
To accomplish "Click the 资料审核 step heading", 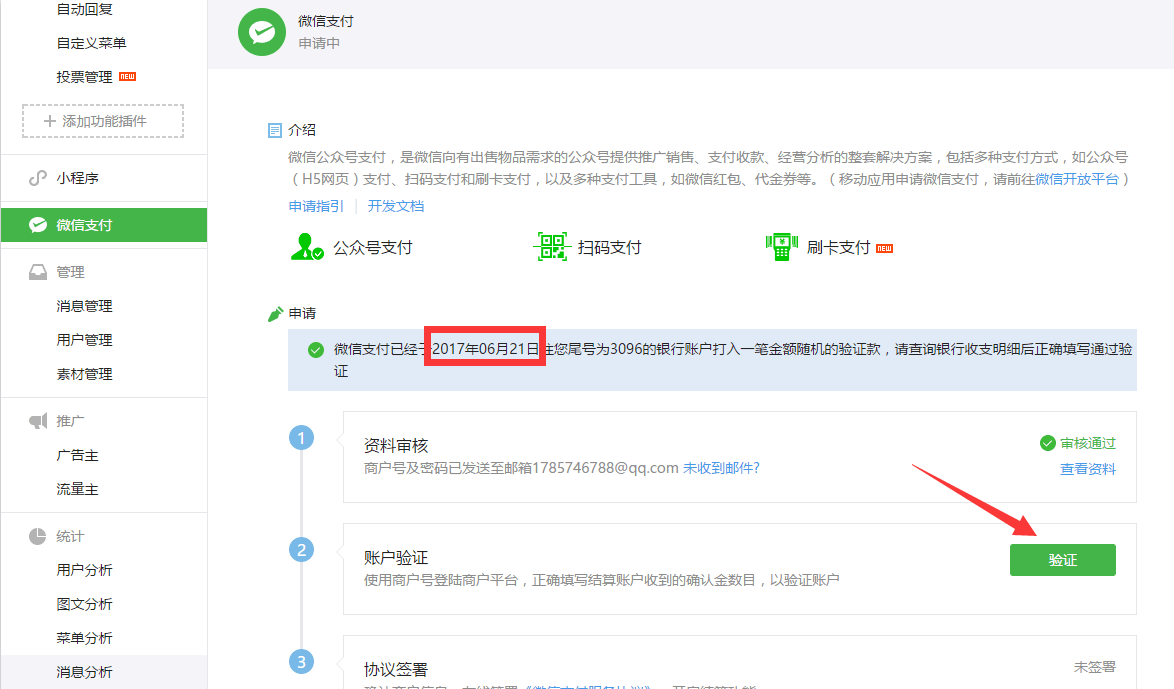I will (x=396, y=446).
